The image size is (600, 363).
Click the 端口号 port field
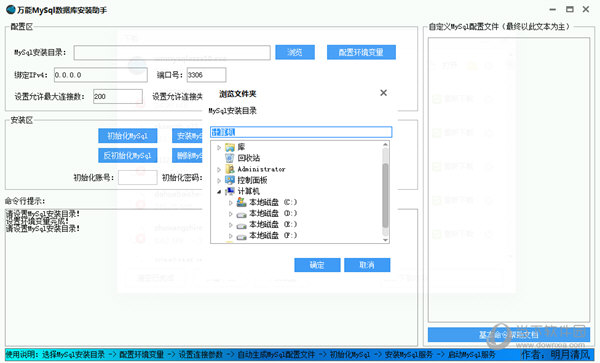click(x=206, y=75)
